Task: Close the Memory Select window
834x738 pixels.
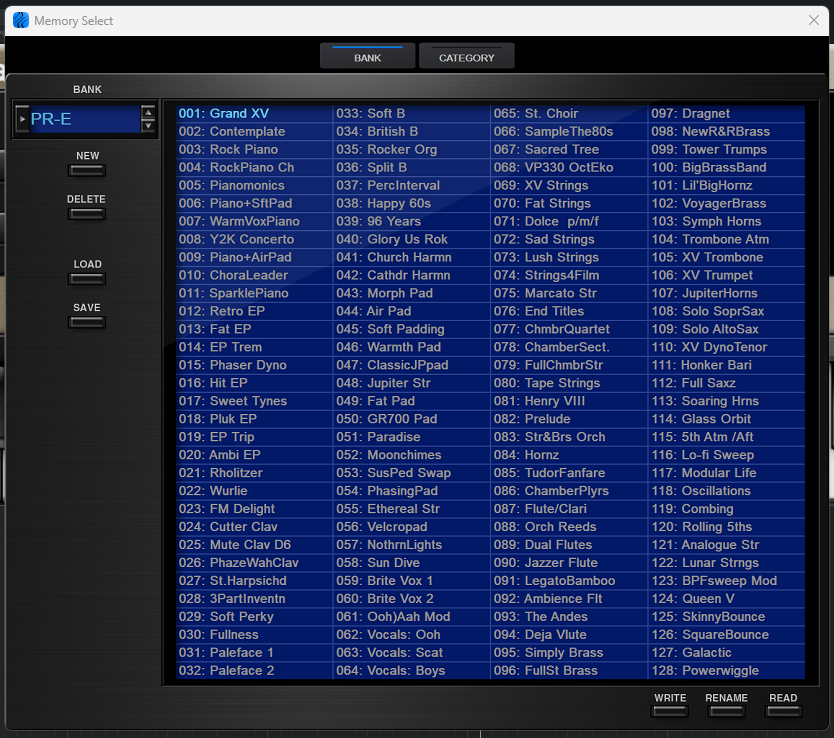Action: click(813, 20)
